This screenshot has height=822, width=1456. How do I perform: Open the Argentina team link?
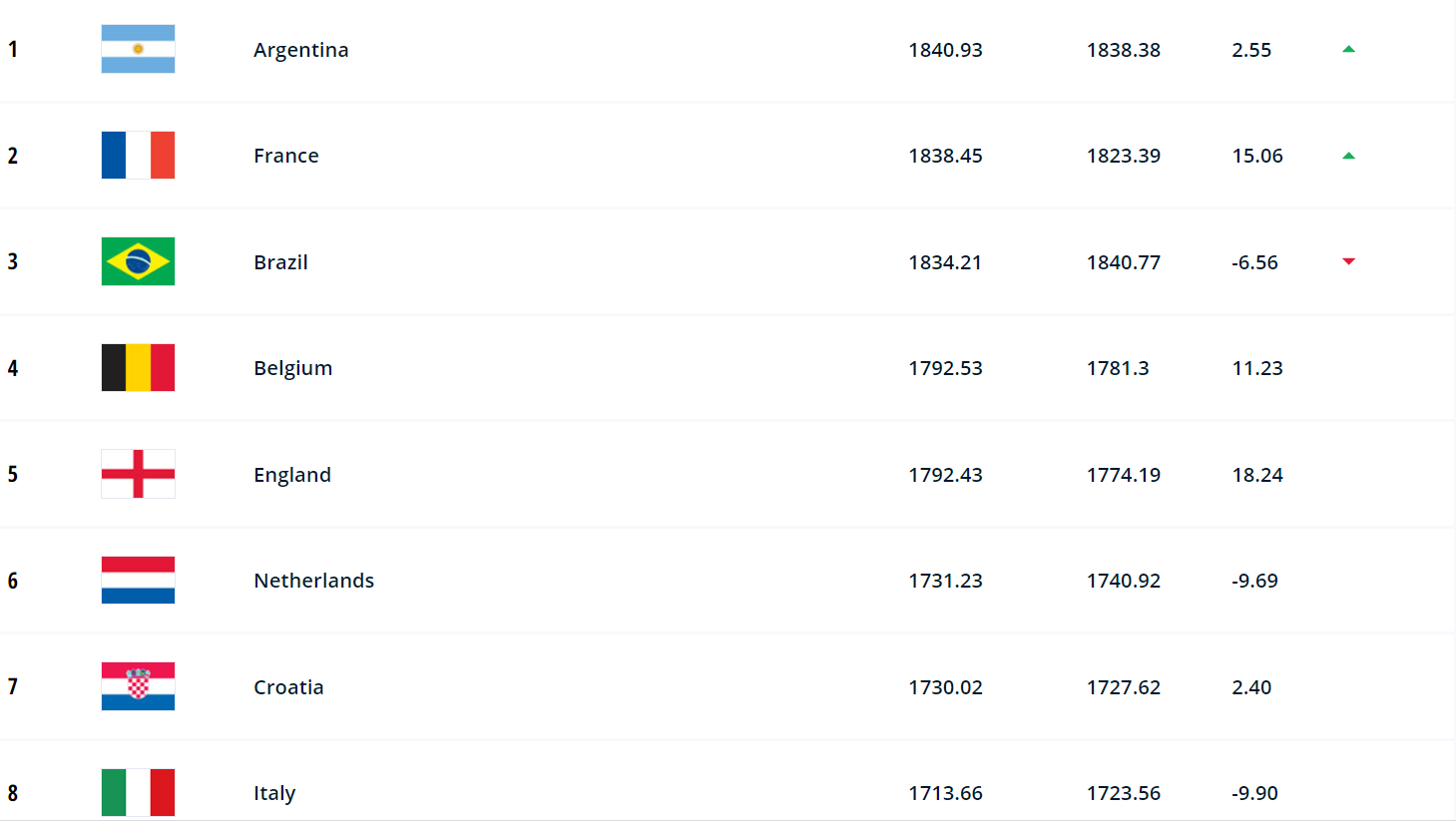pyautogui.click(x=300, y=50)
